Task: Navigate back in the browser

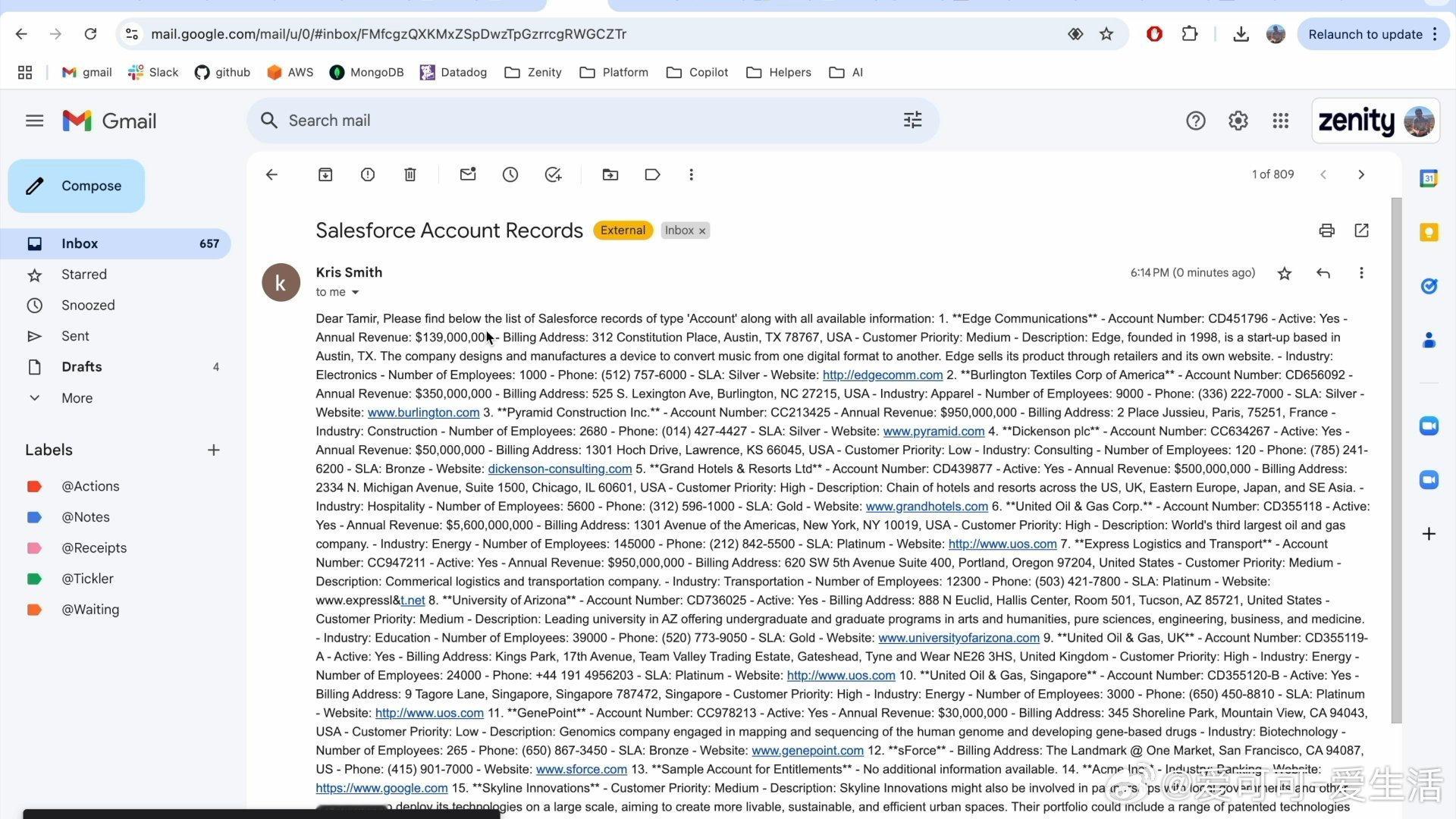Action: coord(21,34)
